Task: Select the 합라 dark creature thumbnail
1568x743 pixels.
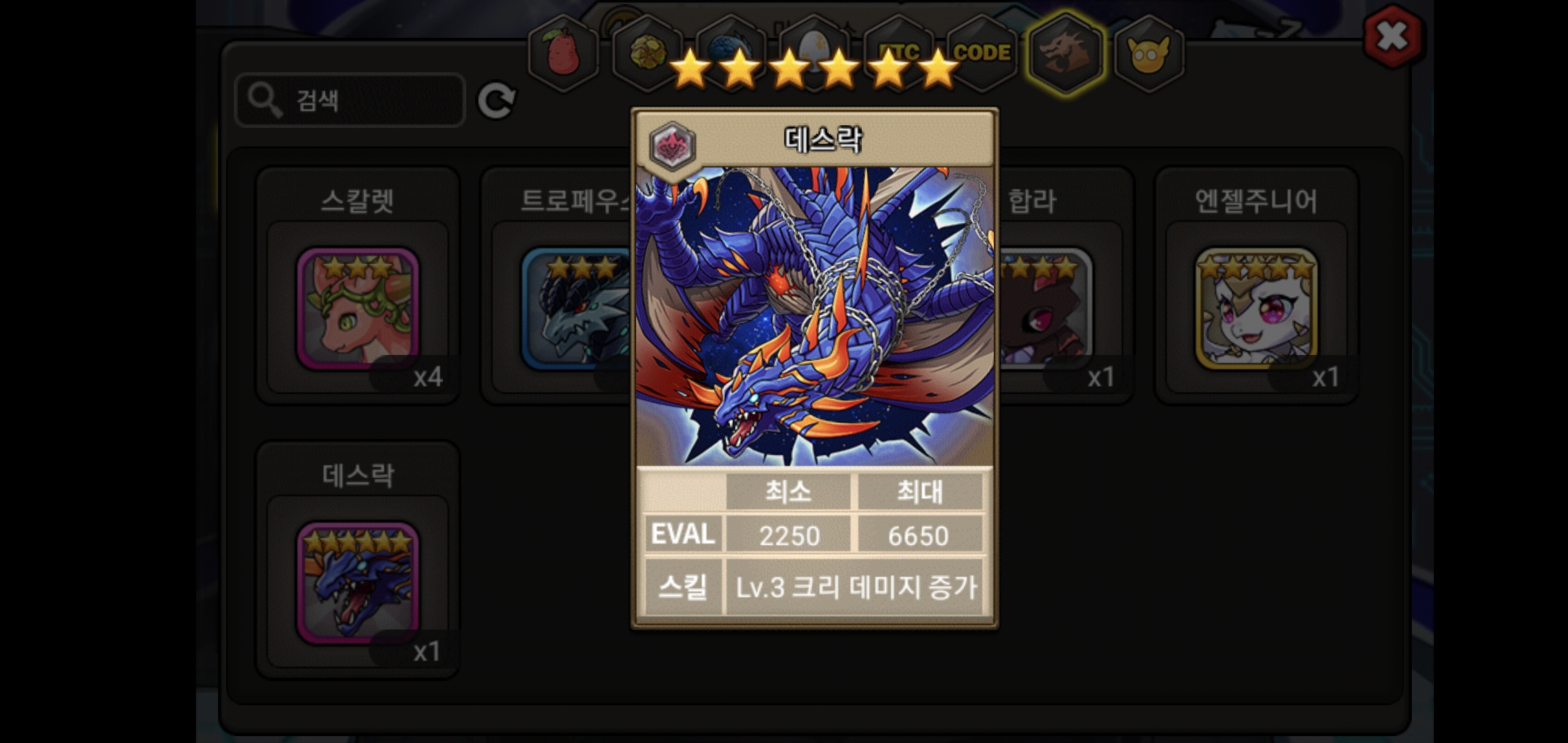Action: tap(1045, 309)
